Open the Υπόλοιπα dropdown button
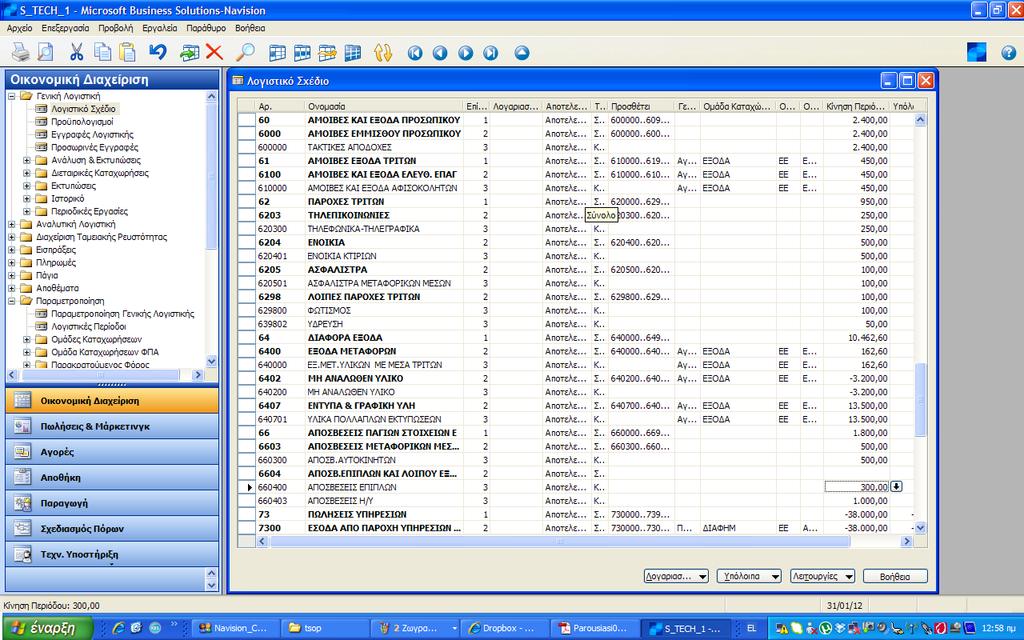This screenshot has width=1024, height=640. 749,576
